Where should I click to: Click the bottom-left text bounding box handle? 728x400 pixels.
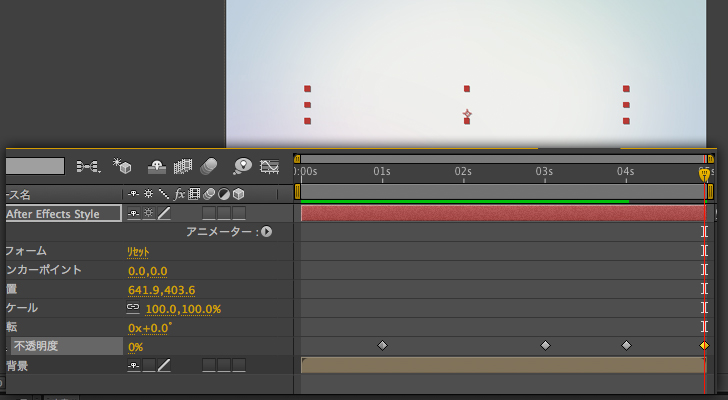[x=307, y=121]
